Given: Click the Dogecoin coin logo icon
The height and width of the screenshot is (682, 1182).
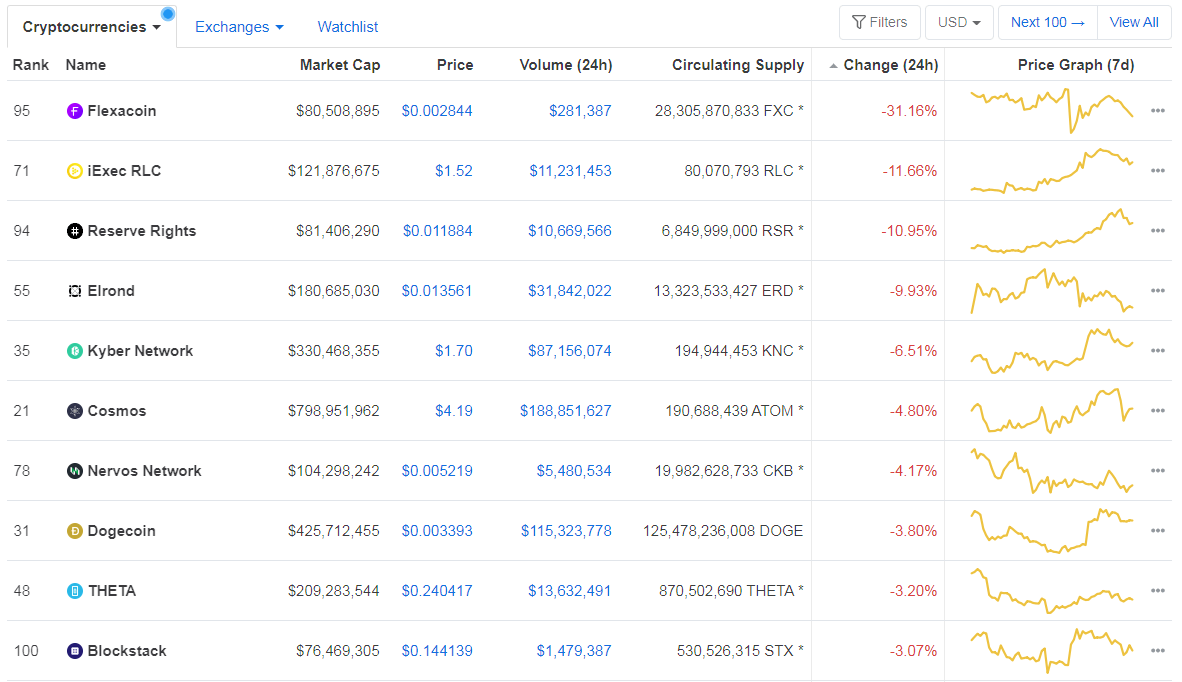Looking at the screenshot, I should point(75,531).
